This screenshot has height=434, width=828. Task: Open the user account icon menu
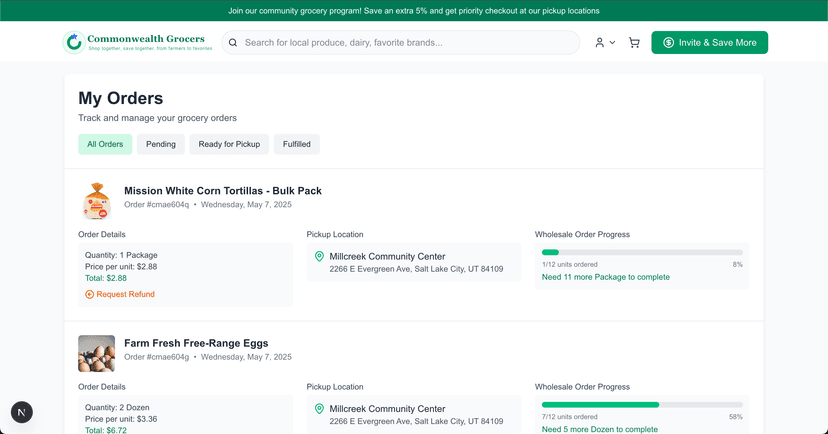click(x=599, y=43)
